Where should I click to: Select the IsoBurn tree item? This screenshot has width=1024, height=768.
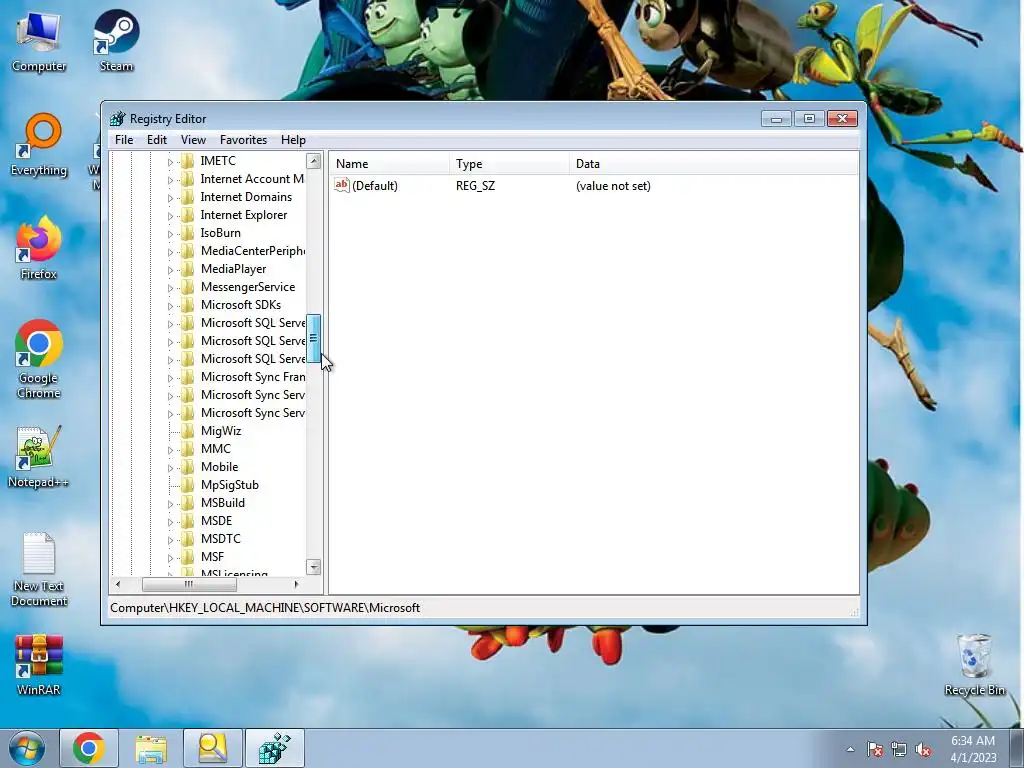[221, 233]
